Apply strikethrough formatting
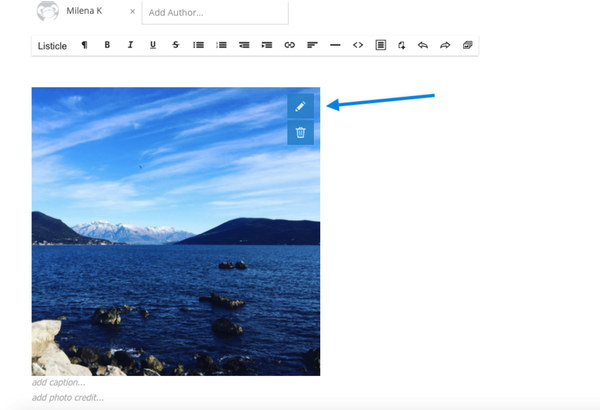 click(176, 46)
